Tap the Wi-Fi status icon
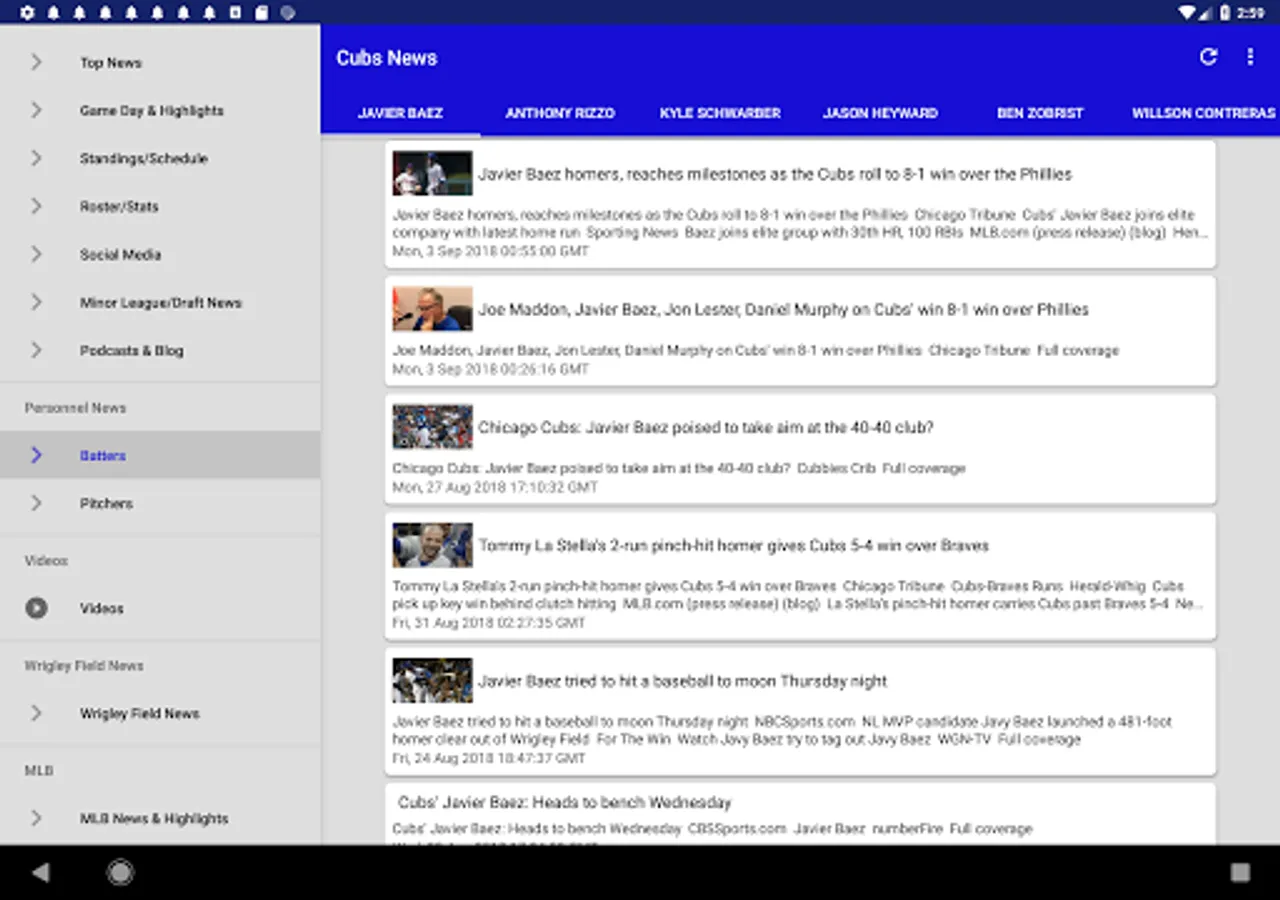This screenshot has width=1280, height=900. coord(1187,13)
